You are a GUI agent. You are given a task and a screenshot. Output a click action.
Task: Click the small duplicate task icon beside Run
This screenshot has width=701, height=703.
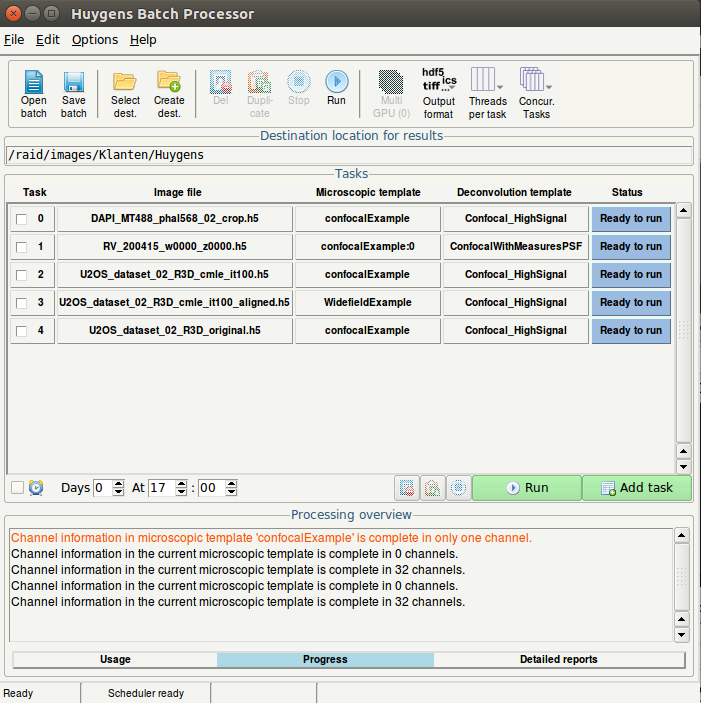tap(433, 488)
